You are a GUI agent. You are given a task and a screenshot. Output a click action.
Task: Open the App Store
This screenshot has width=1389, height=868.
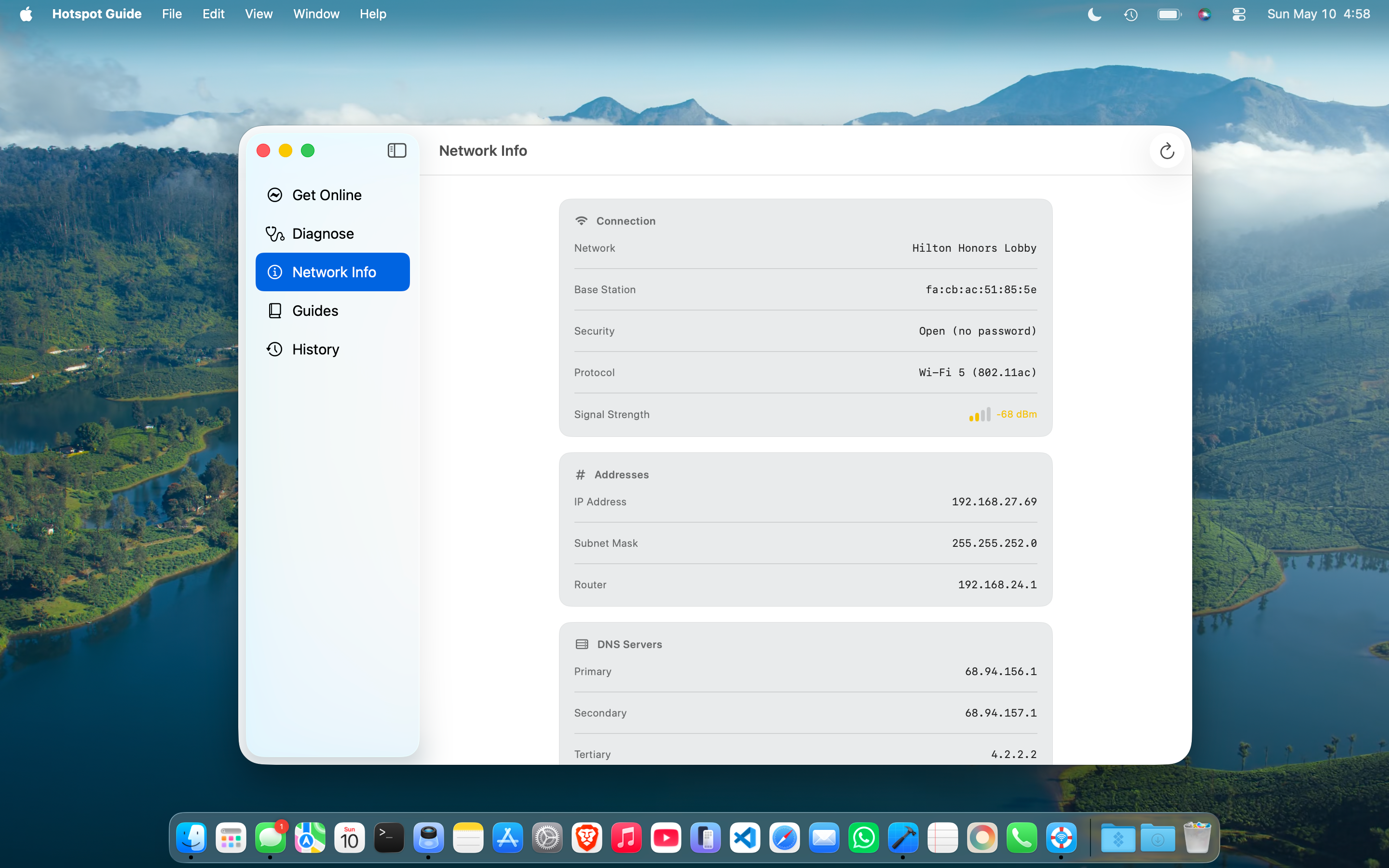[508, 838]
